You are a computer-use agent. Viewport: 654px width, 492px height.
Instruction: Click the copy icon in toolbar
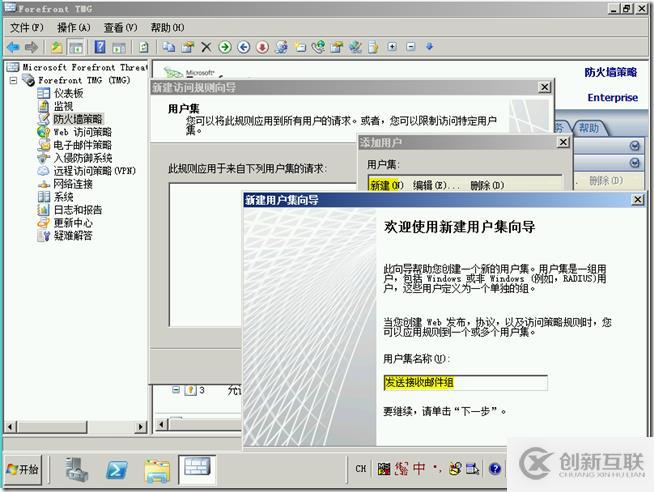(x=169, y=47)
